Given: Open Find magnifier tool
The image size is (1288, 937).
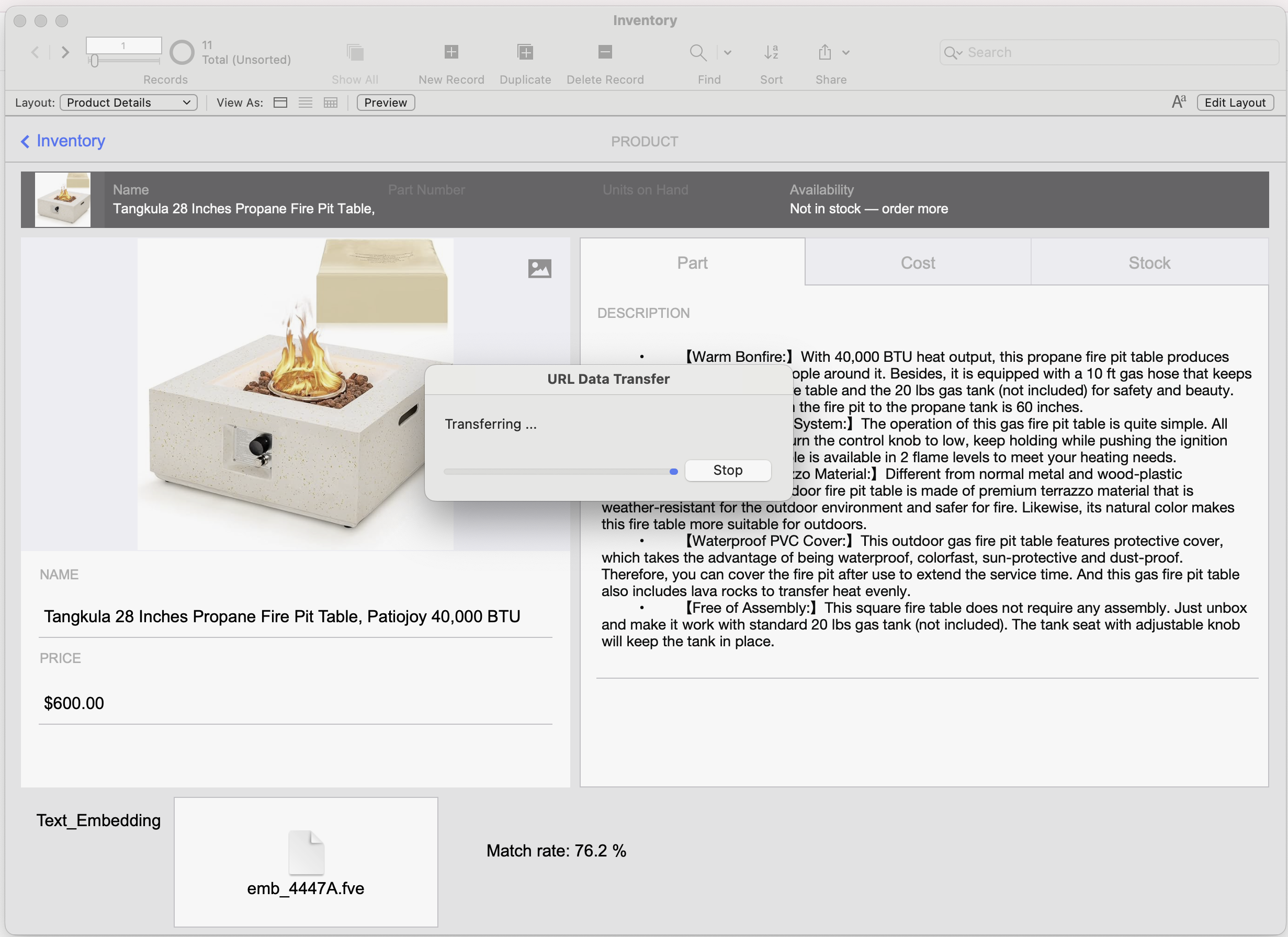Looking at the screenshot, I should [x=698, y=53].
